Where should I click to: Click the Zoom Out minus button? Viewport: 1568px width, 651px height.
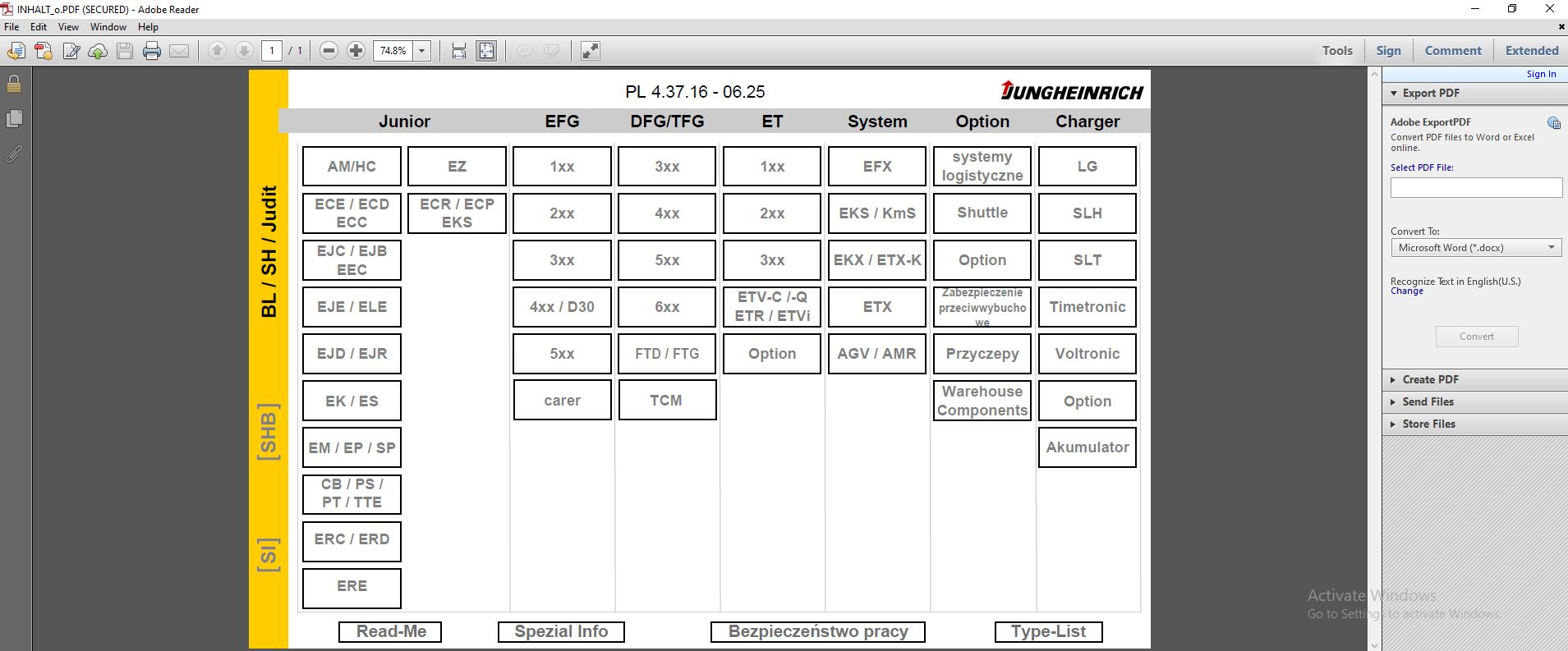point(329,51)
